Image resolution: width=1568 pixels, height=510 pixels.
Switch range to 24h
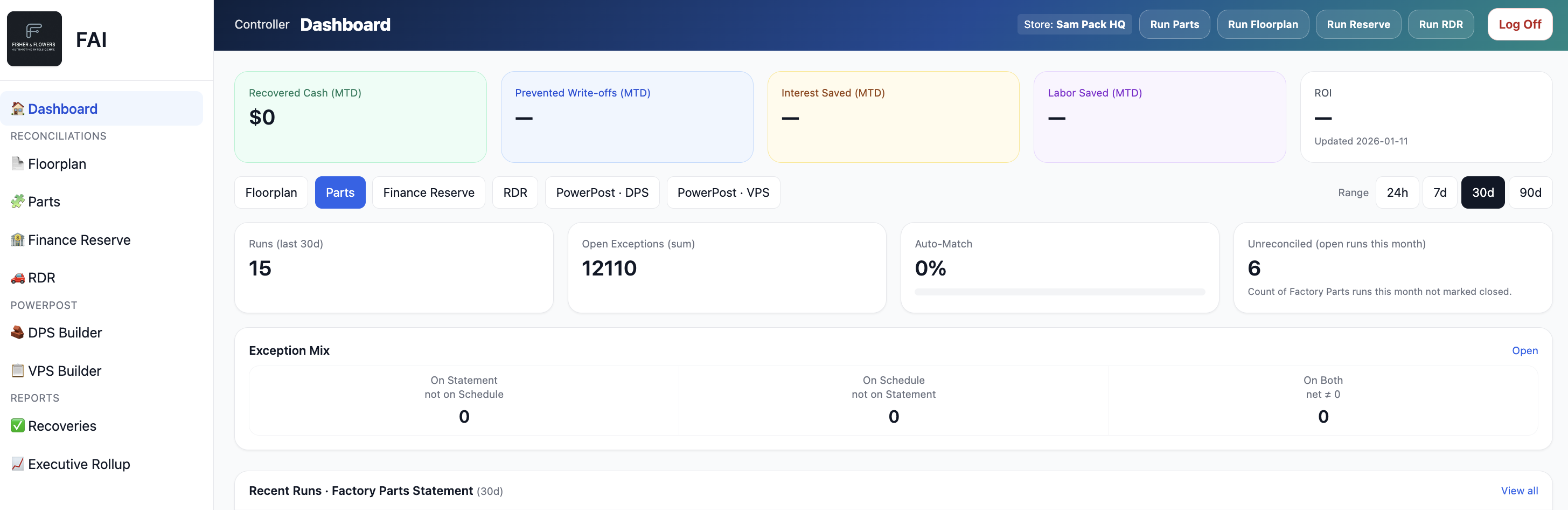(1398, 192)
